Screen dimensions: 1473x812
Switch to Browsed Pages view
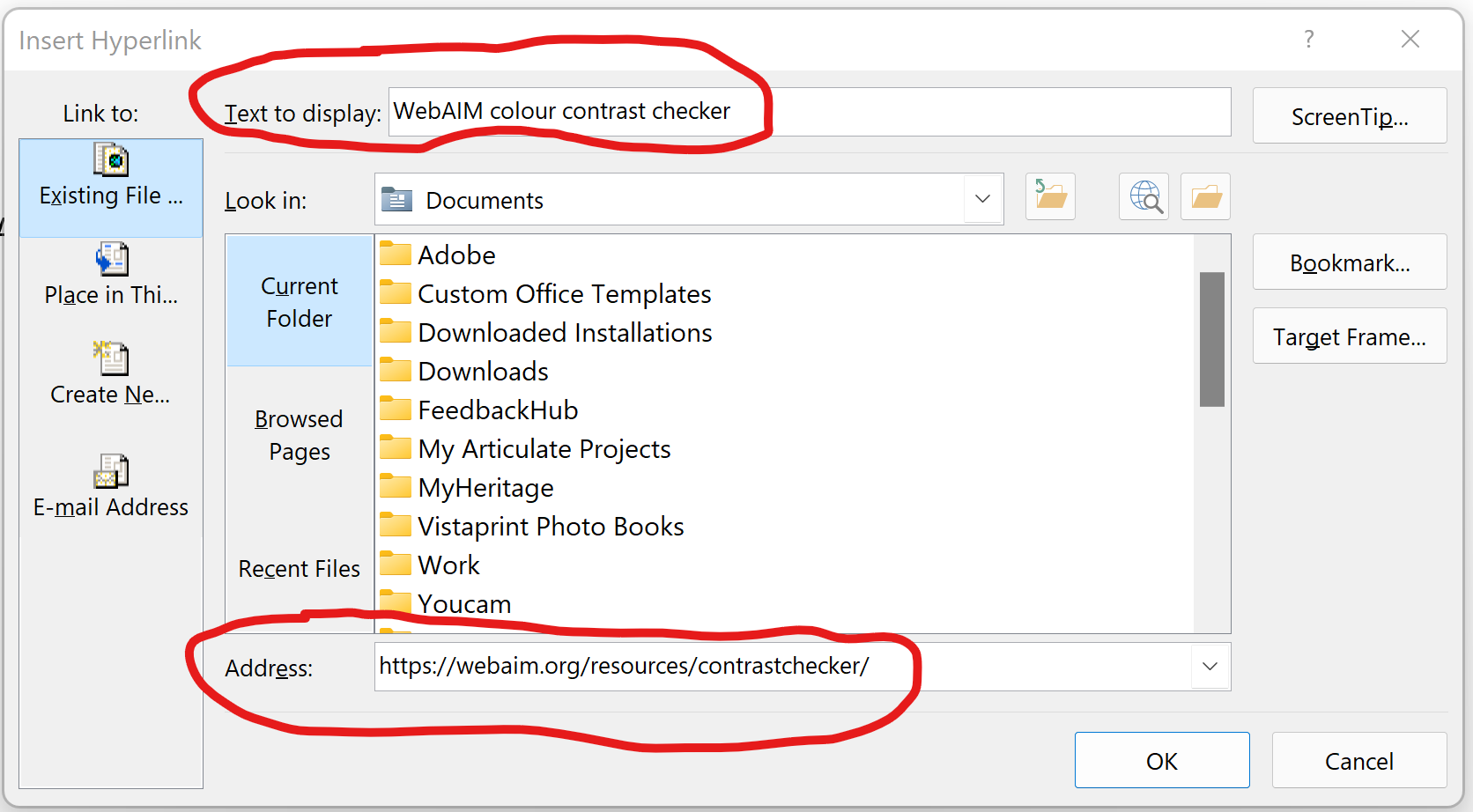[300, 435]
